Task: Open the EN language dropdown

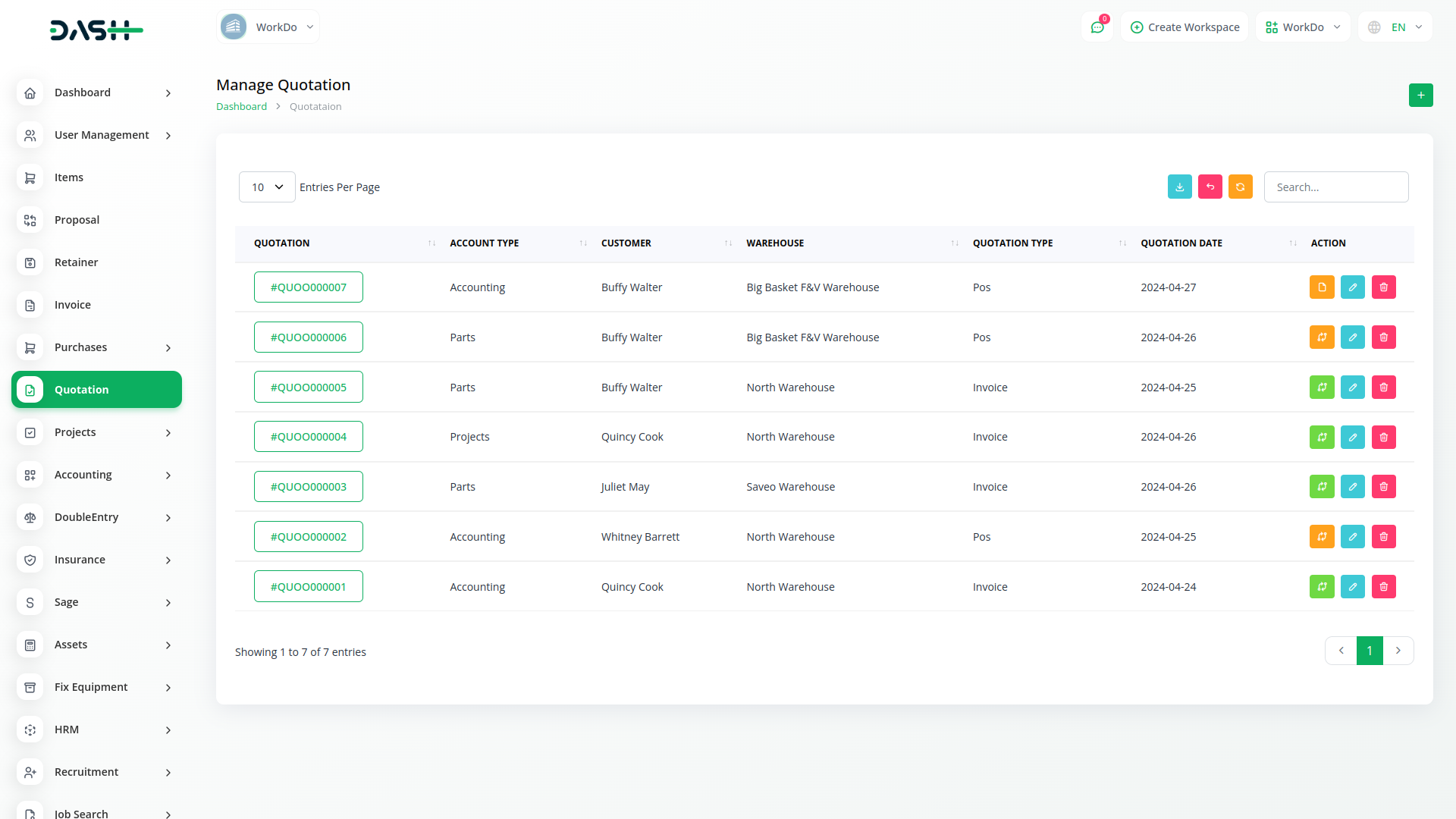Action: point(1395,27)
